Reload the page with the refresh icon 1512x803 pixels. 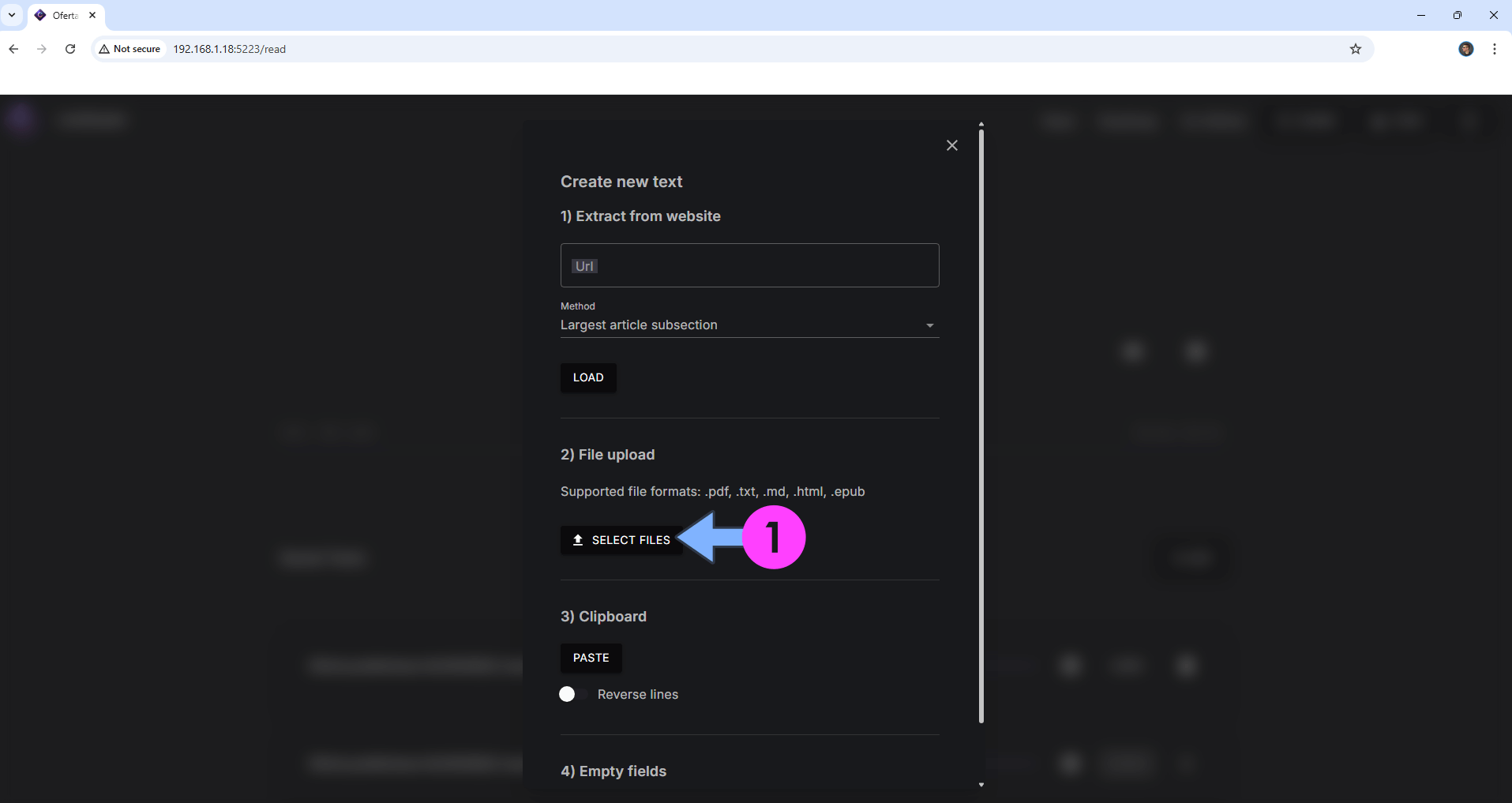(x=70, y=49)
